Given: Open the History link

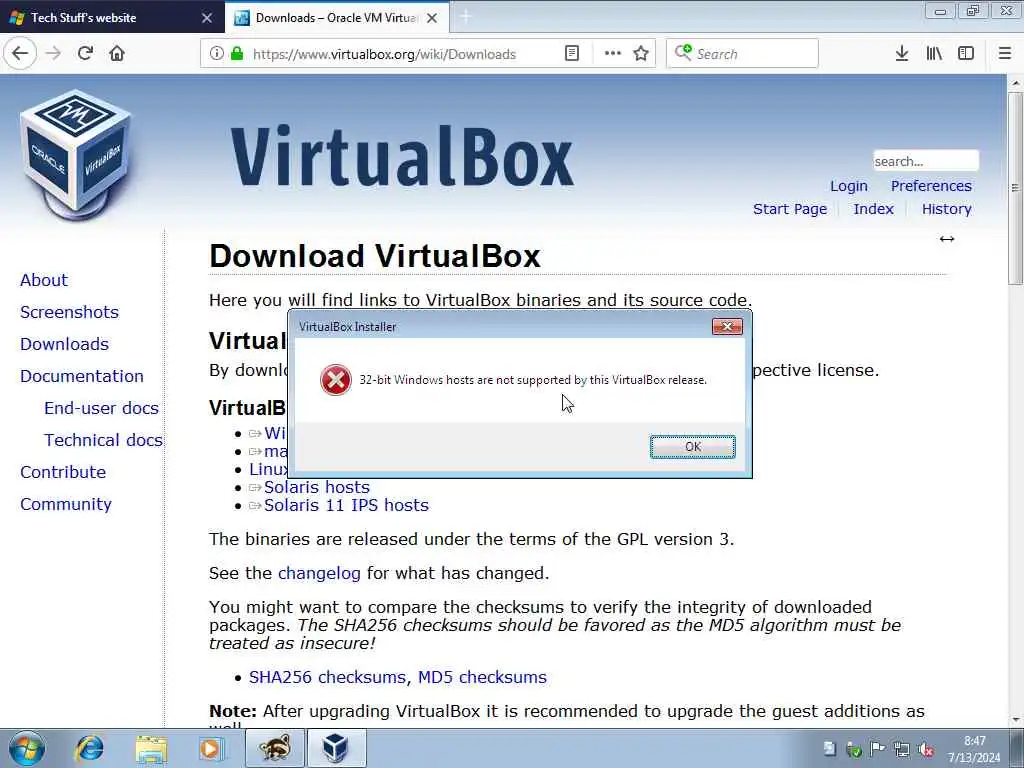Looking at the screenshot, I should pyautogui.click(x=946, y=209).
